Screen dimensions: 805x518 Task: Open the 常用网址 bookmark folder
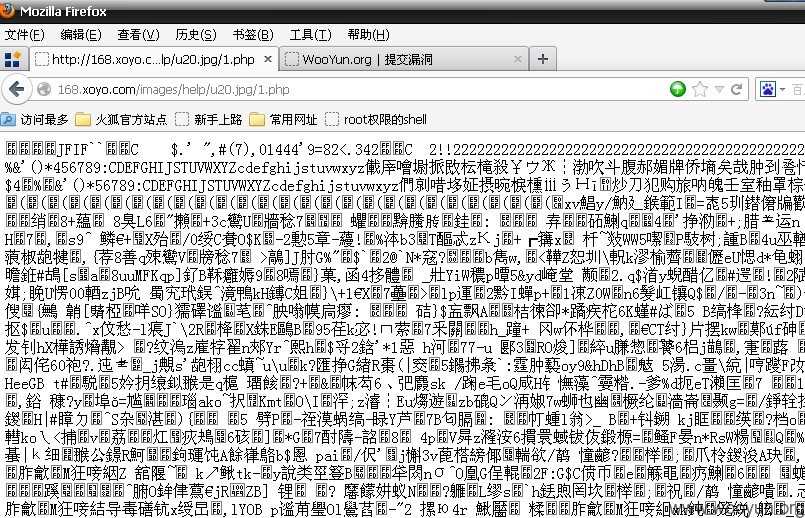[x=283, y=120]
